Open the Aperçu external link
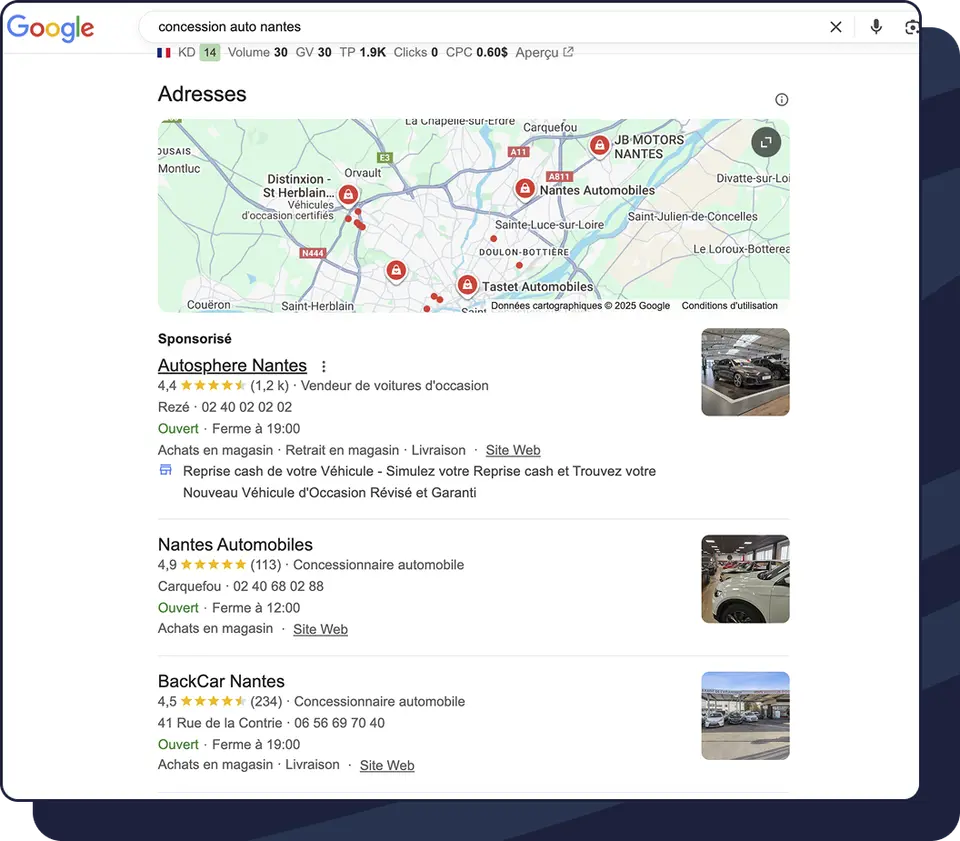Screen dimensions: 960x841 tap(544, 53)
